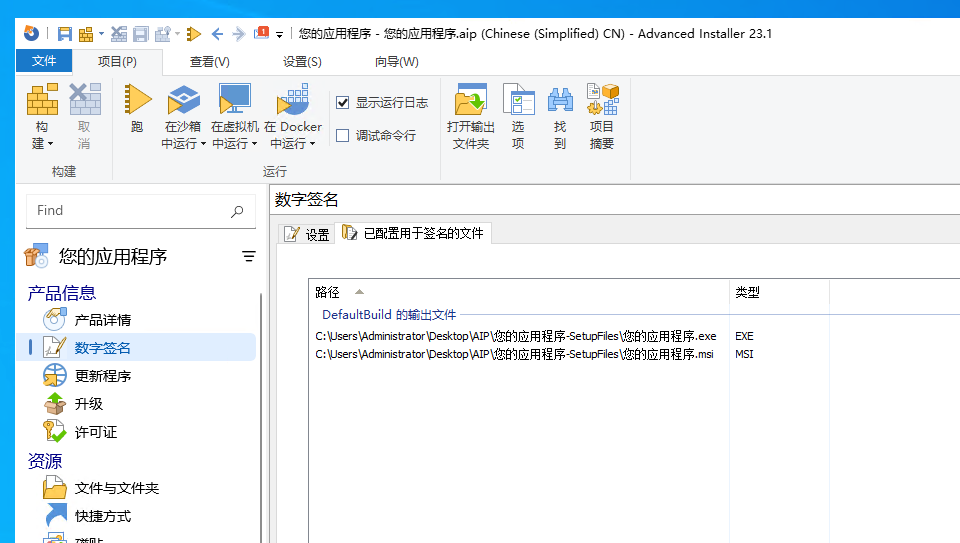Click the 构建 build icon in ribbon

tap(42, 100)
